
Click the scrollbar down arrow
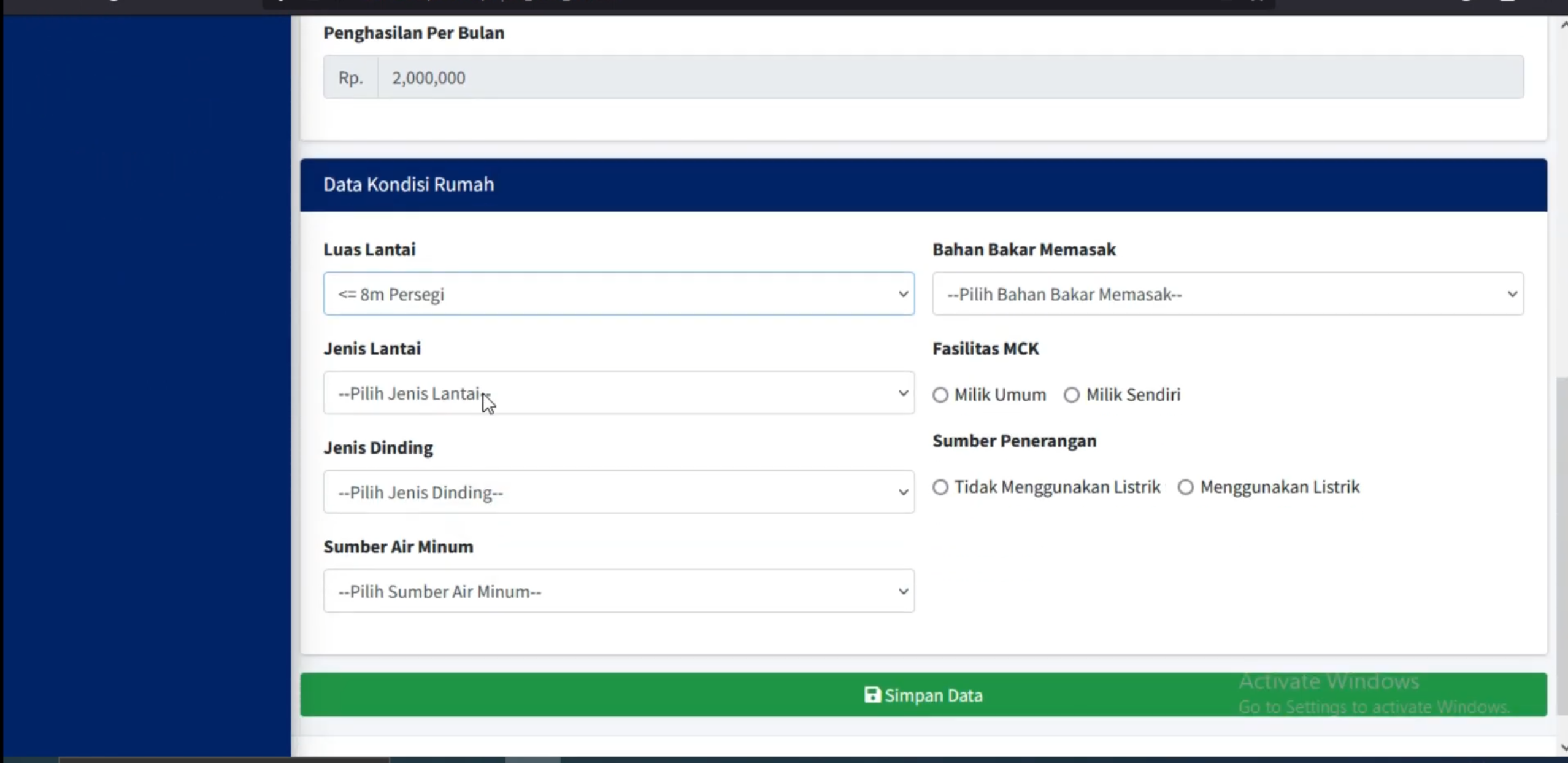1562,748
